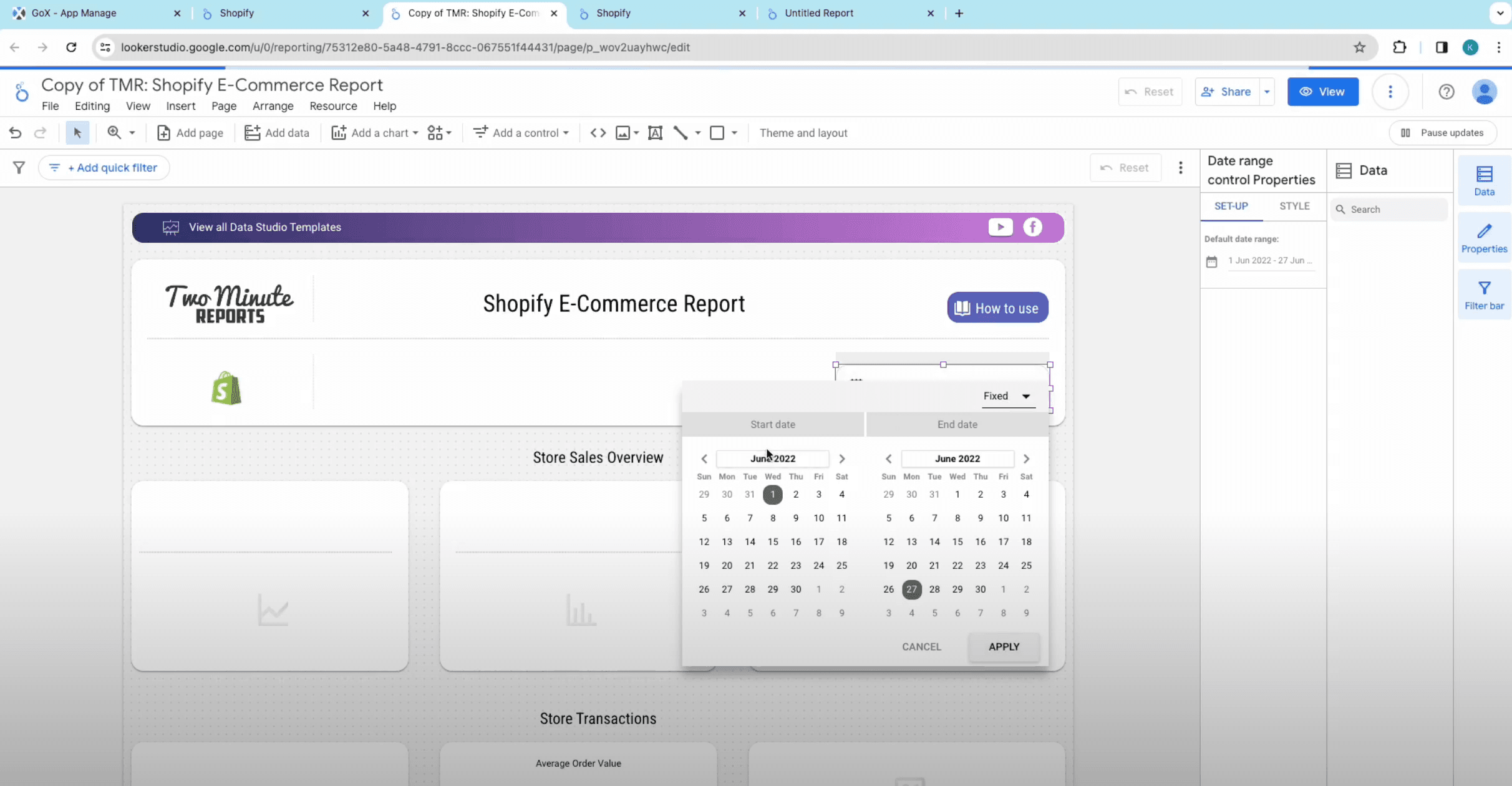Click the YouTube icon in banner
This screenshot has height=786, width=1512.
point(1000,227)
